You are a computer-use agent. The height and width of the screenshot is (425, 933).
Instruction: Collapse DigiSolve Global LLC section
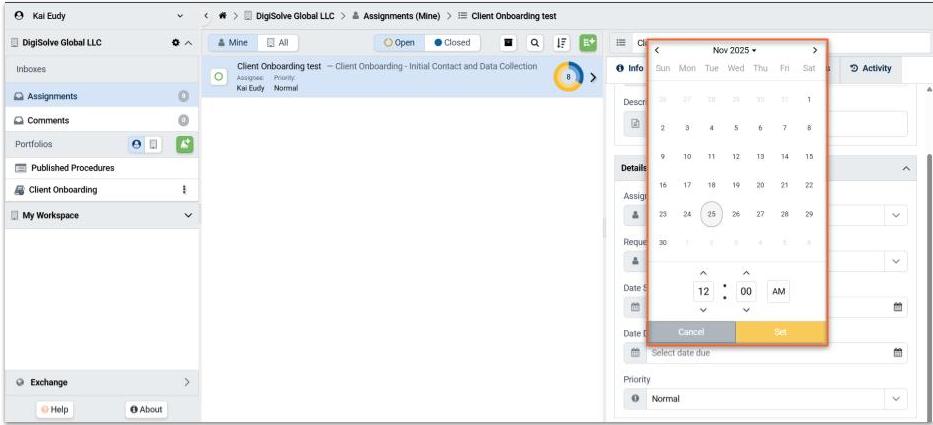(189, 43)
